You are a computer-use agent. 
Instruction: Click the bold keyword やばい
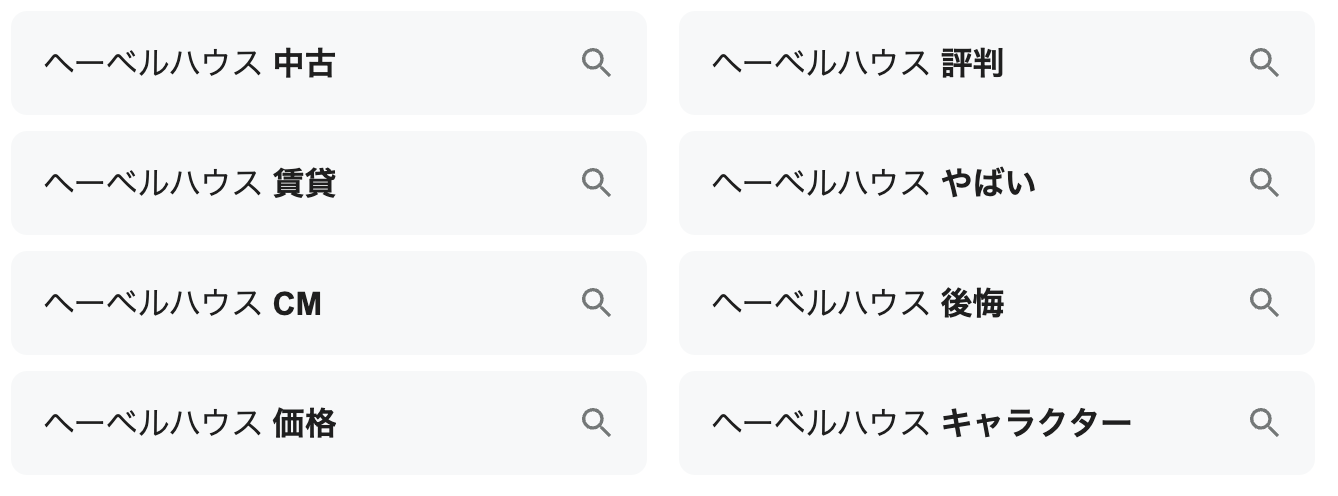tap(988, 184)
